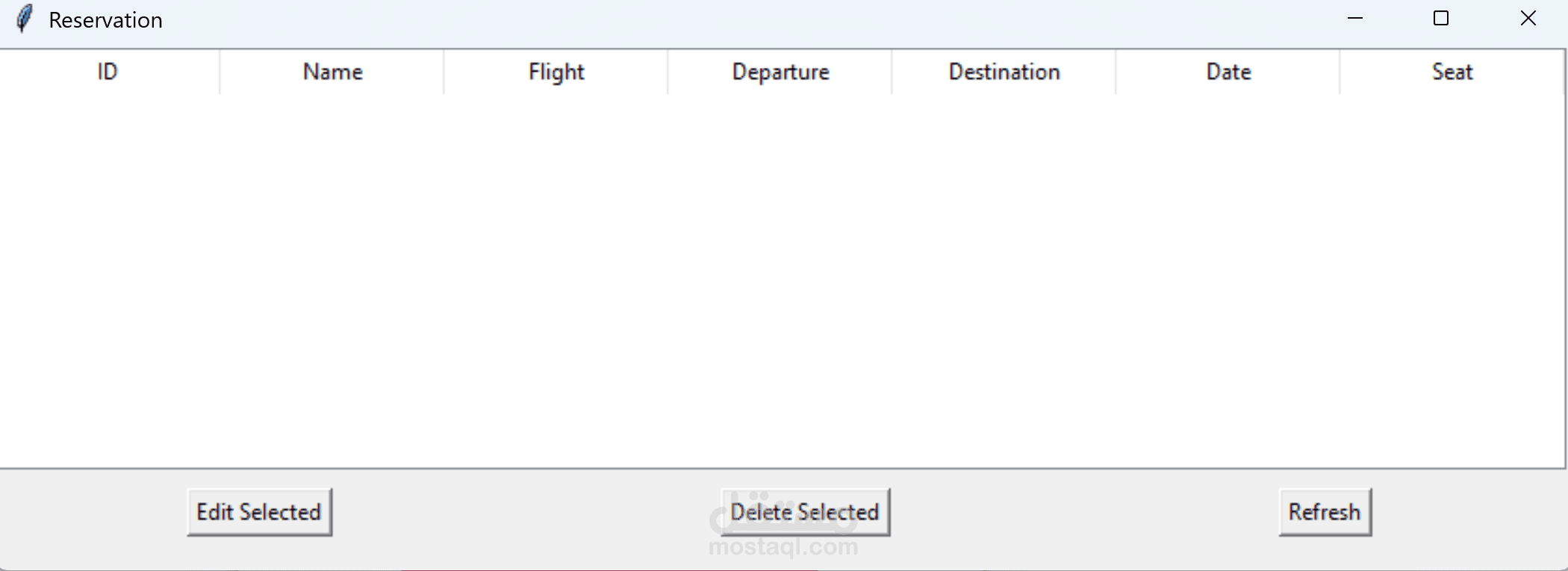1568x571 pixels.
Task: Sort by the ID column header
Action: click(x=108, y=72)
